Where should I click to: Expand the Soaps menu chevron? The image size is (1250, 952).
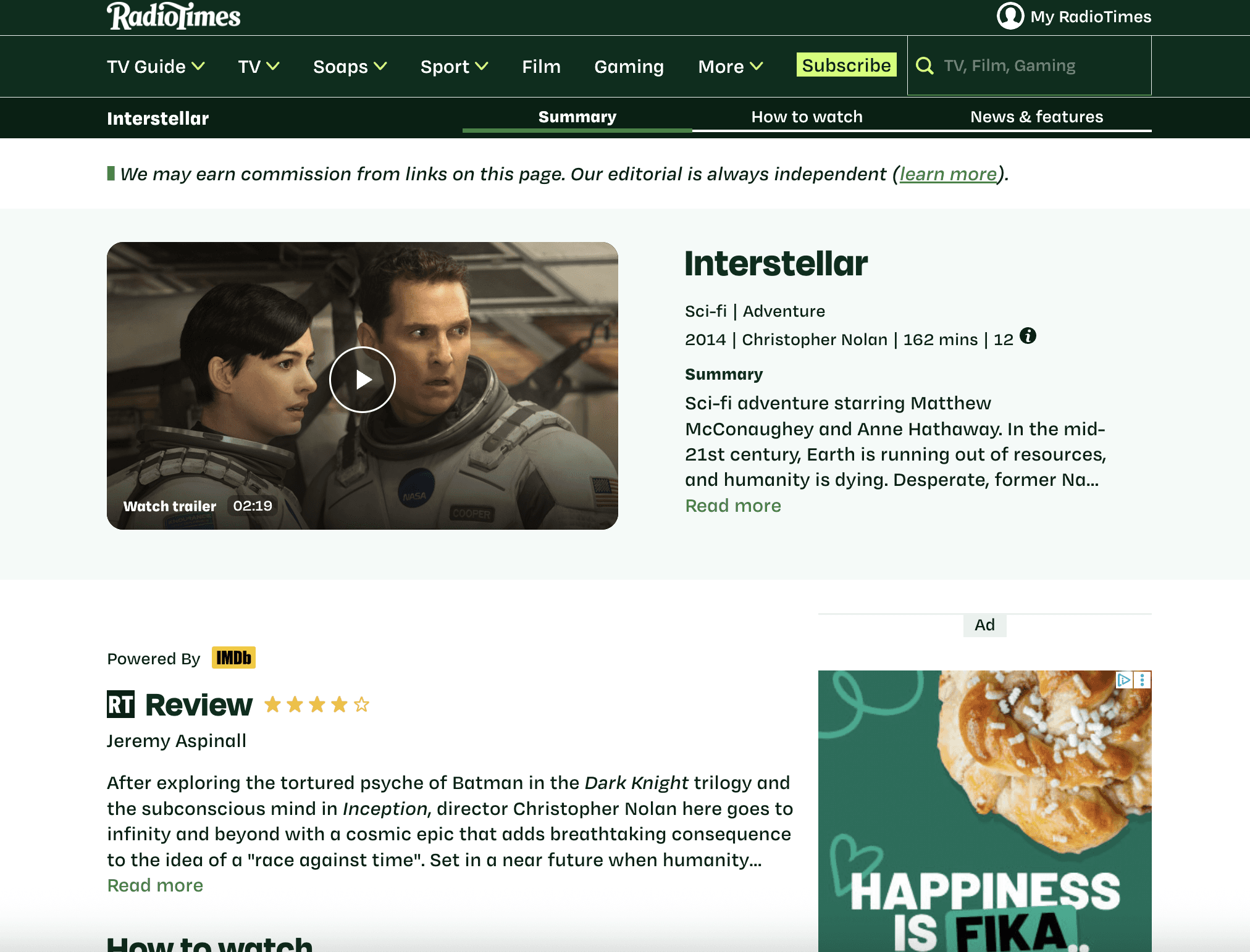(380, 66)
